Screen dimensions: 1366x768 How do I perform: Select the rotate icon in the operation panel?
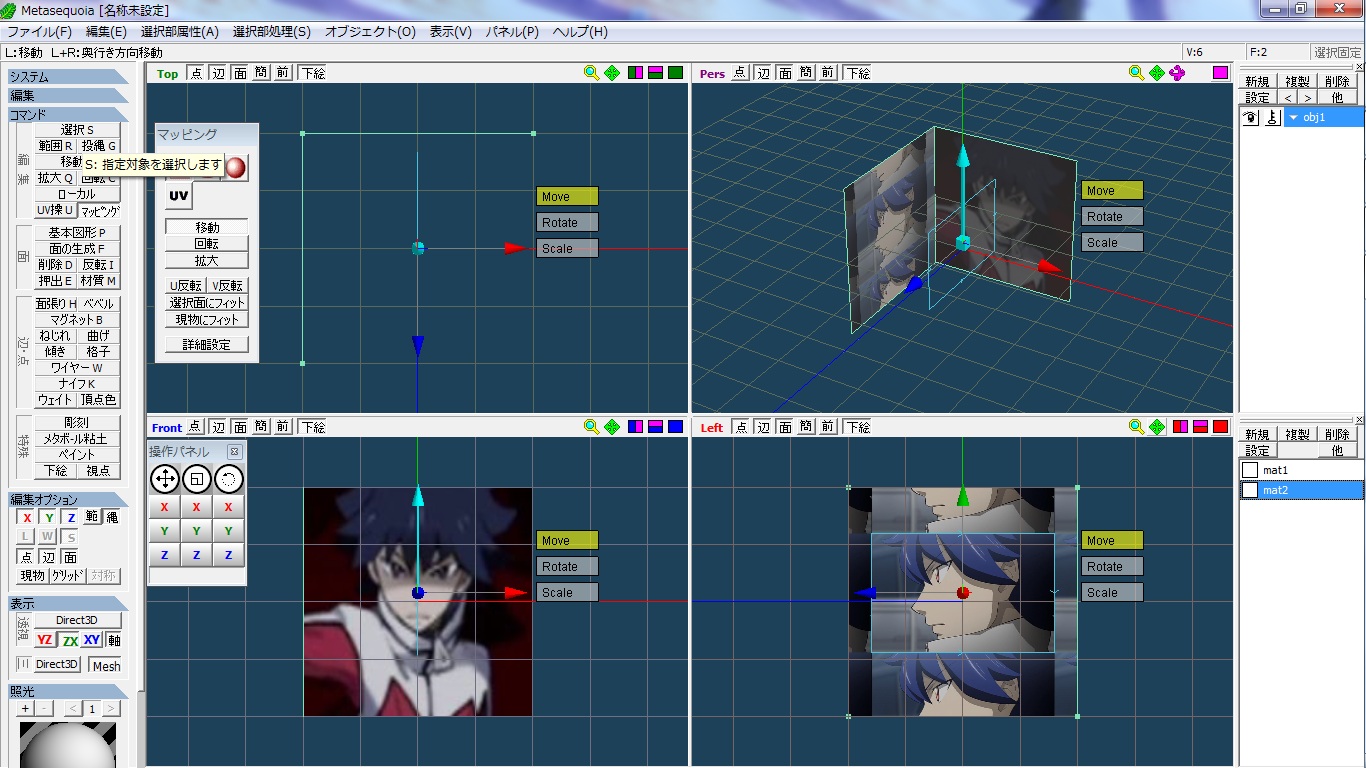229,479
